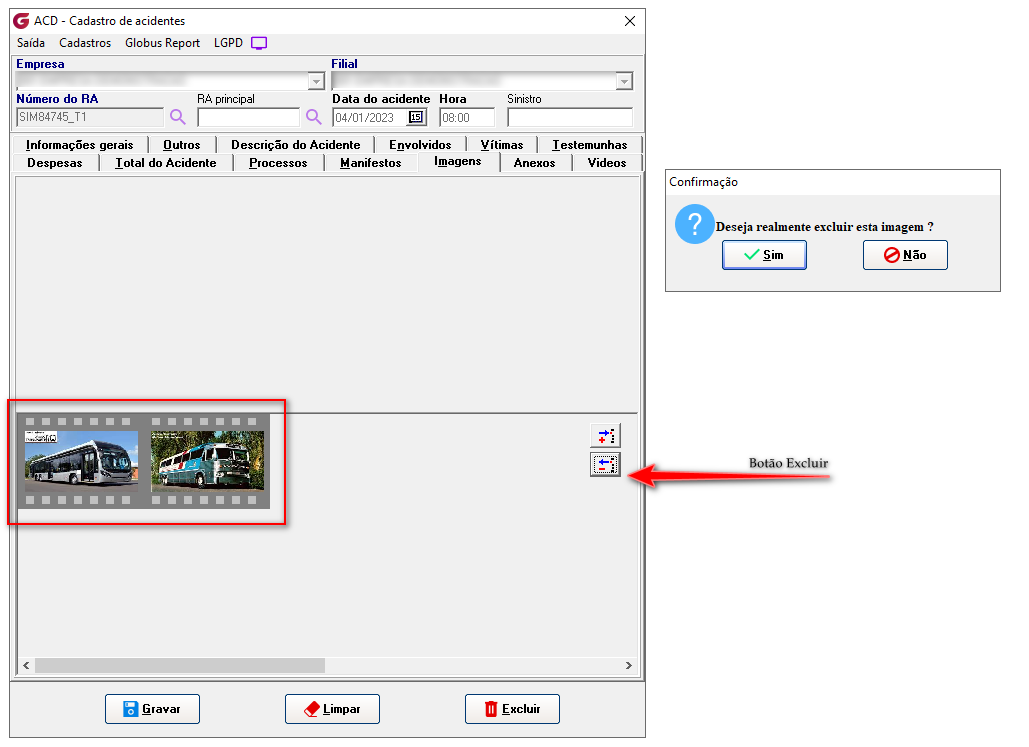Open the Envolvidos tab
The height and width of the screenshot is (747, 1029).
click(x=420, y=145)
